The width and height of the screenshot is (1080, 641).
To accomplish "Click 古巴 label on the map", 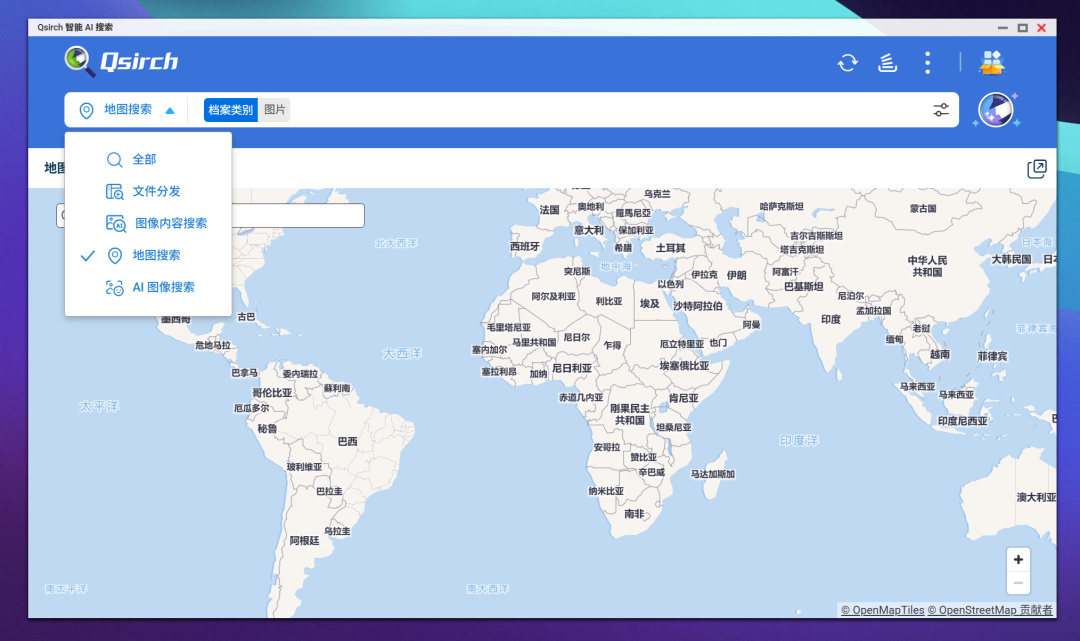I will coord(246,317).
